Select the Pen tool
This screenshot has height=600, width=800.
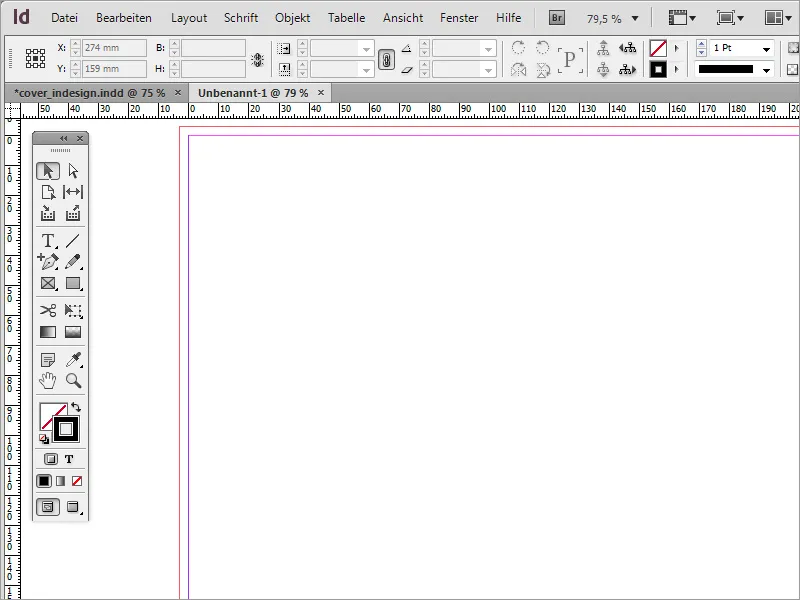pyautogui.click(x=47, y=262)
